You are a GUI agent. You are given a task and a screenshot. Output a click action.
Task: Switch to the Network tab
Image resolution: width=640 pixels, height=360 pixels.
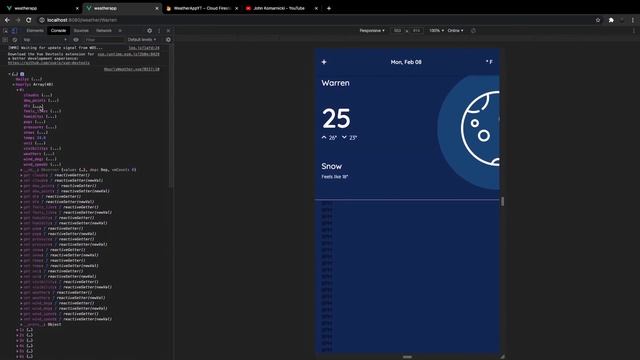[104, 31]
